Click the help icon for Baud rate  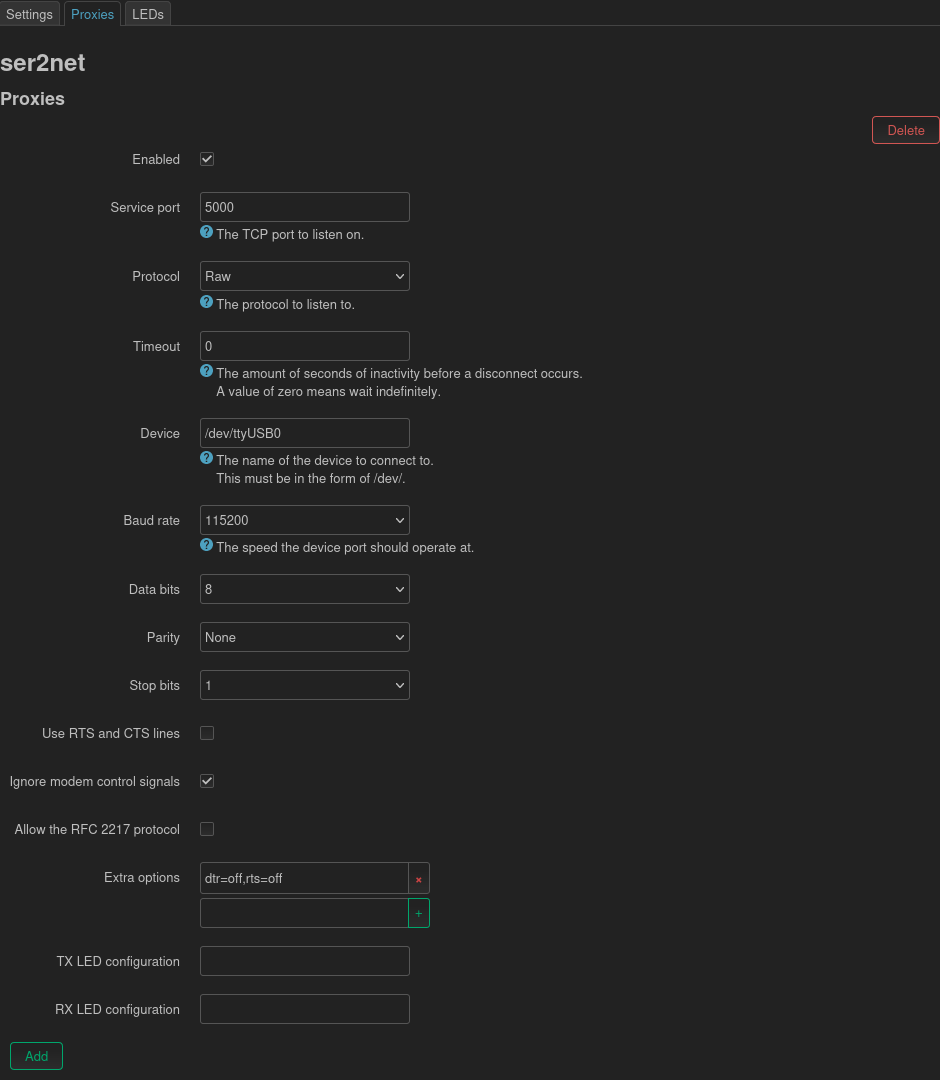(x=206, y=544)
